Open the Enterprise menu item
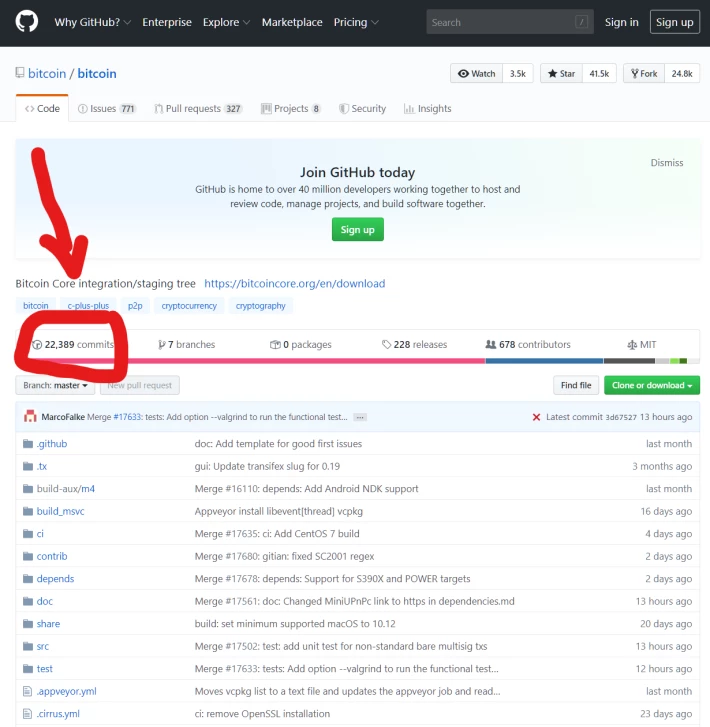 [x=167, y=22]
